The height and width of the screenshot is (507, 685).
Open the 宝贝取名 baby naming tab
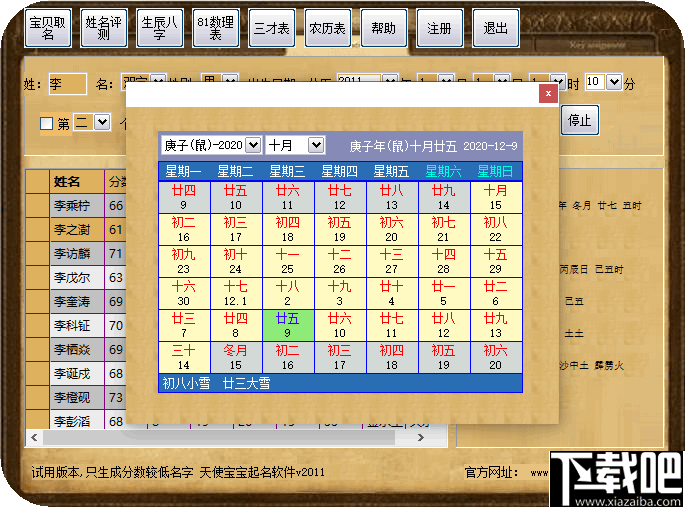[48, 28]
